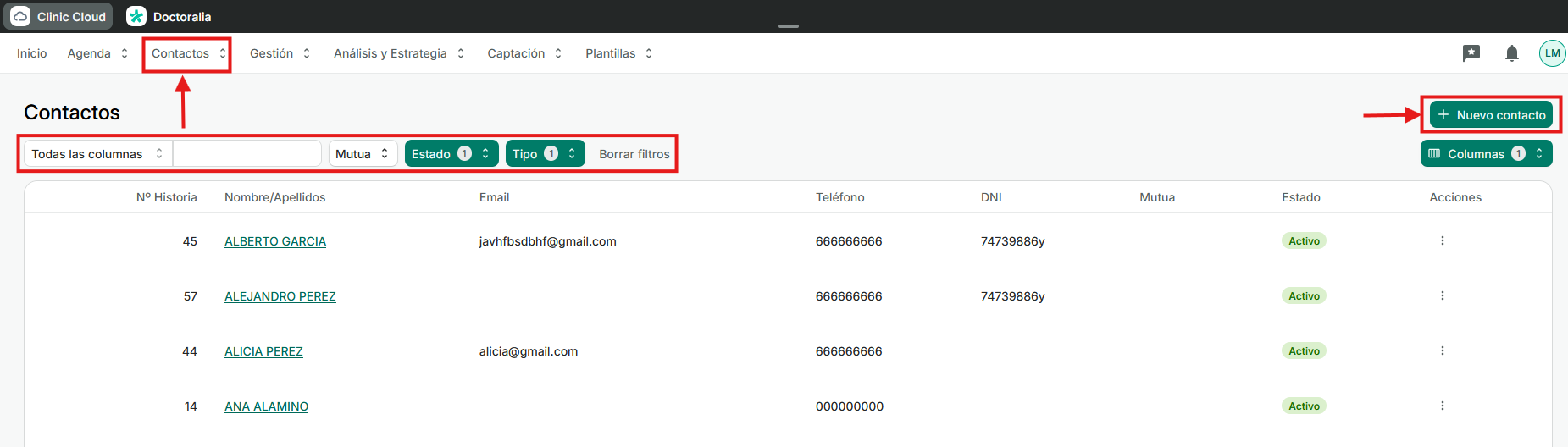Expand the Todas las columnas dropdown
1568x447 pixels.
97,154
